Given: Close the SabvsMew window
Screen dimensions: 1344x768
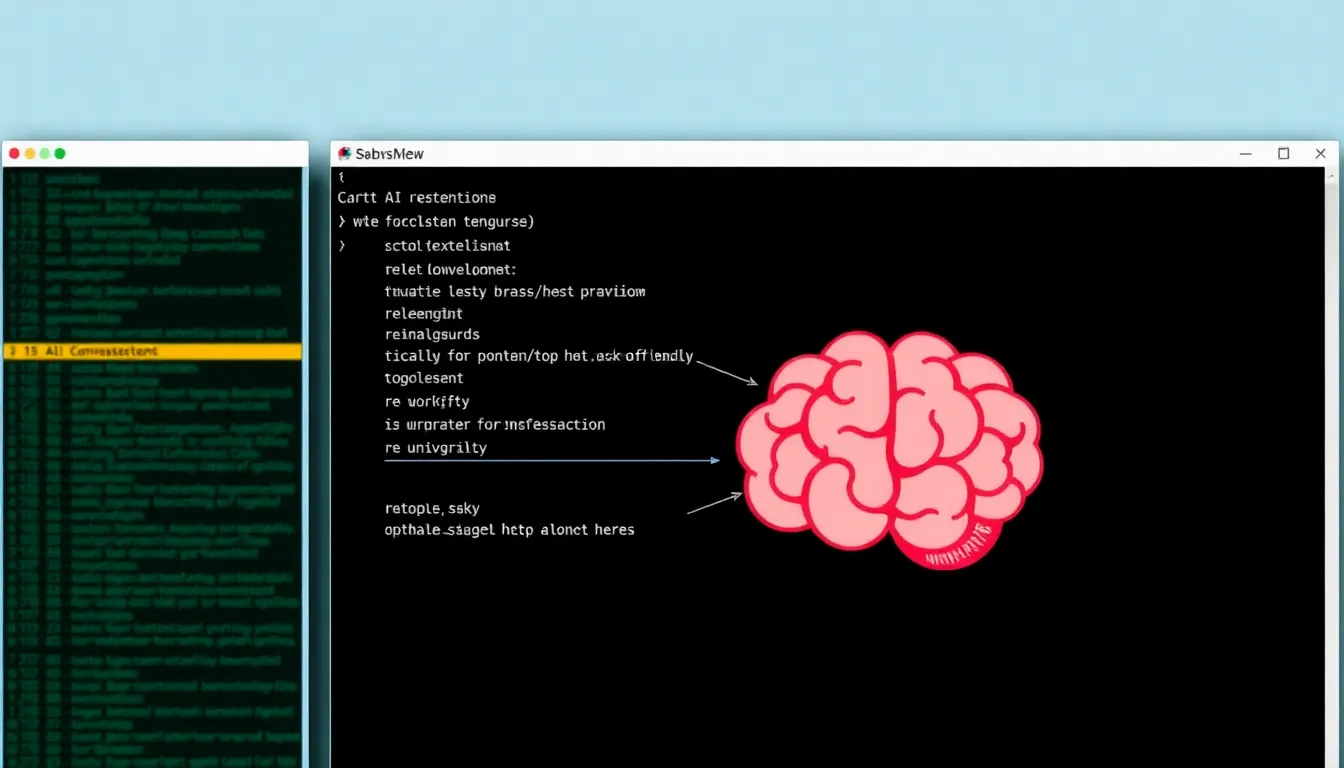Looking at the screenshot, I should point(1321,154).
